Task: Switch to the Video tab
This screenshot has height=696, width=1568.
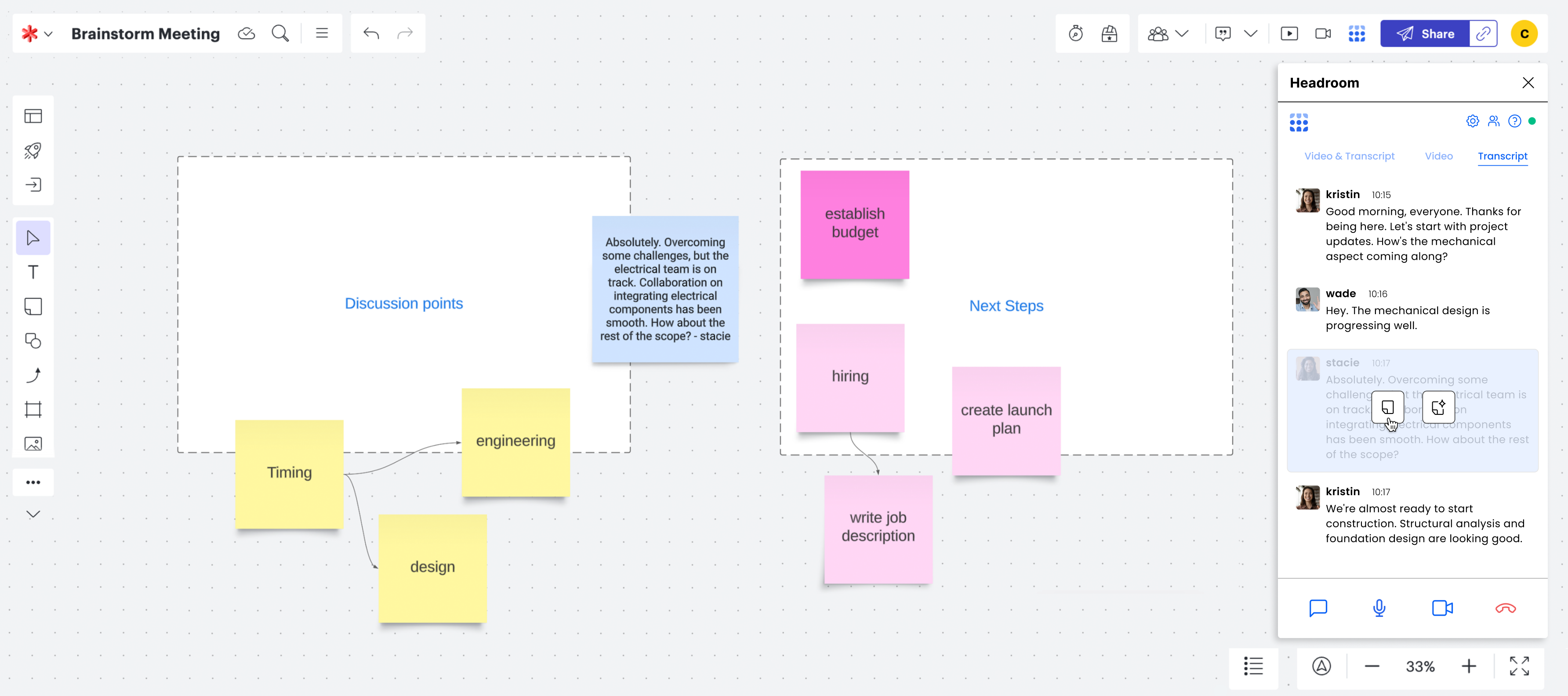Action: coord(1438,156)
